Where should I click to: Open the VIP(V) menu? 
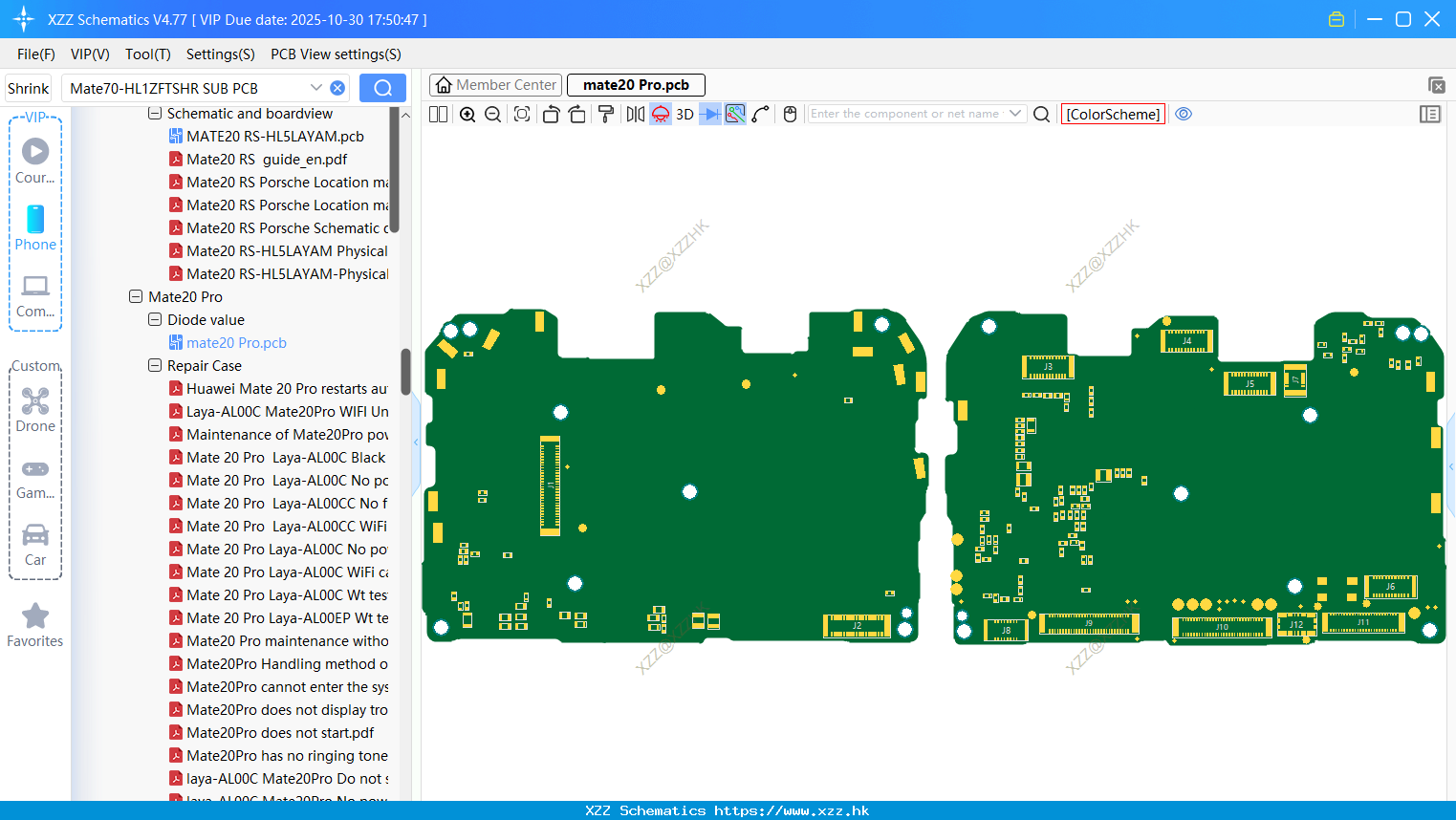tap(90, 54)
